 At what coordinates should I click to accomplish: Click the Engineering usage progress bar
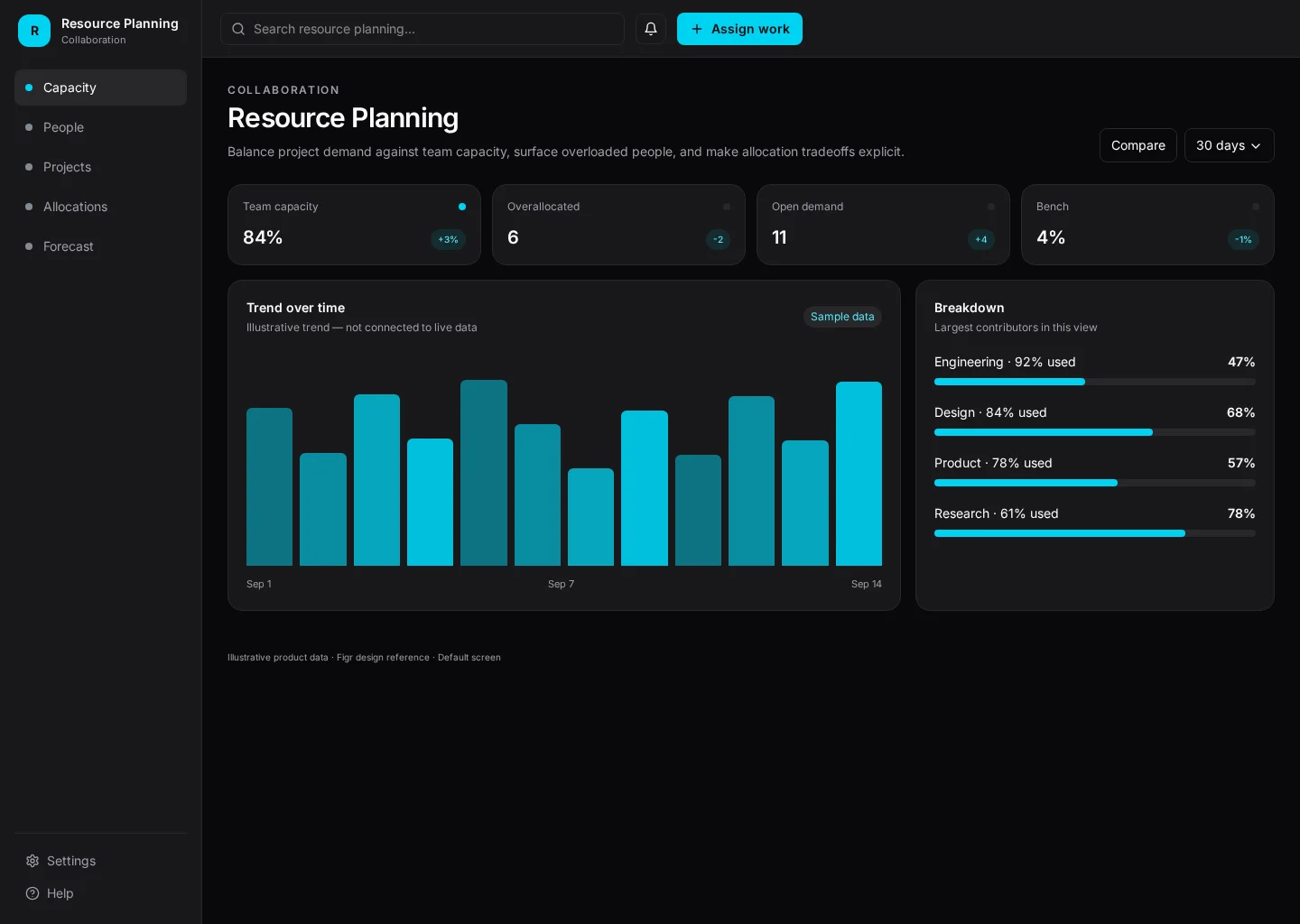click(x=1094, y=382)
